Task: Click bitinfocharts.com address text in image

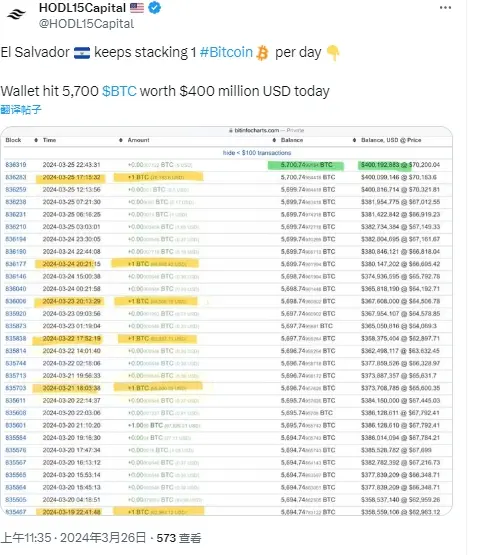Action: (257, 131)
